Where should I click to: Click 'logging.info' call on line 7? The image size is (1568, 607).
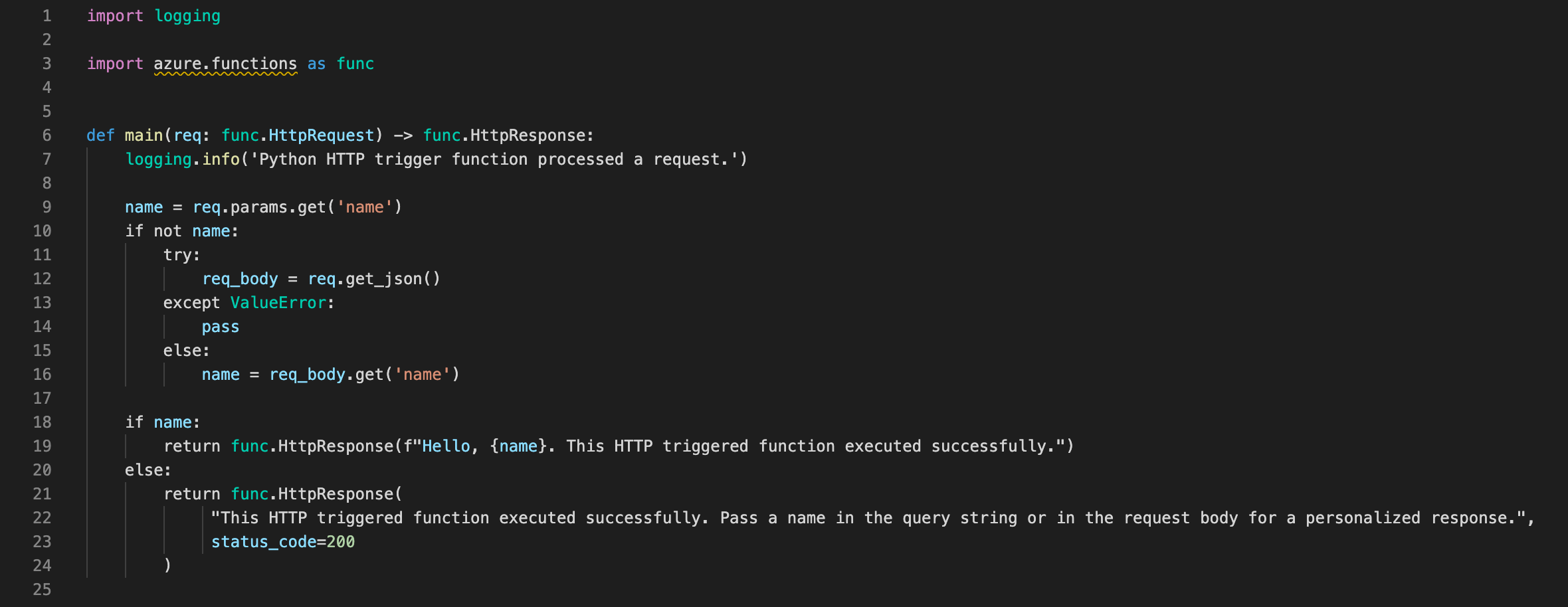pos(182,159)
